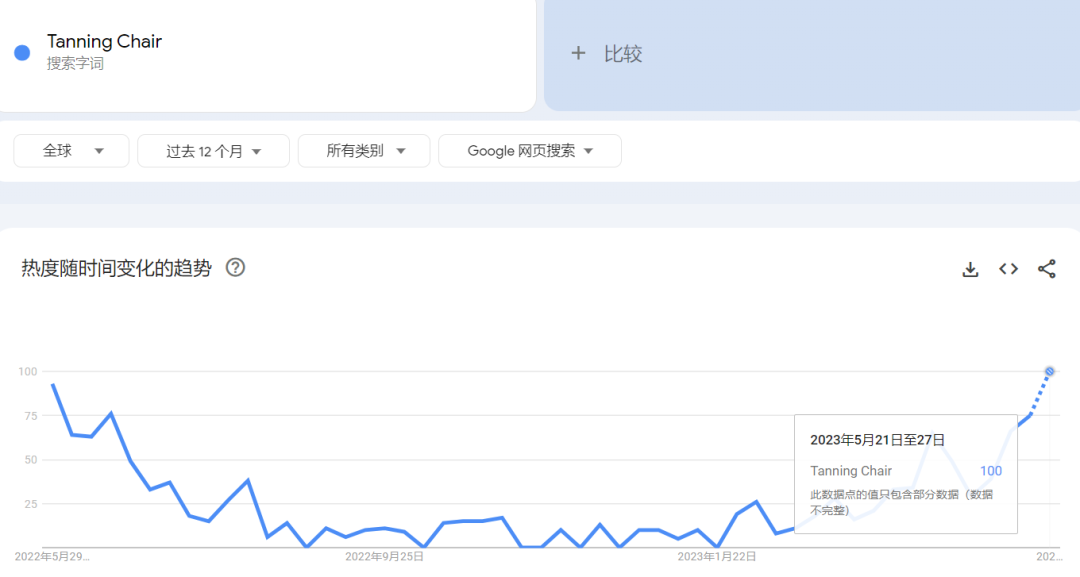1080x577 pixels.
Task: Open the 所有类别 category dropdown
Action: point(364,151)
